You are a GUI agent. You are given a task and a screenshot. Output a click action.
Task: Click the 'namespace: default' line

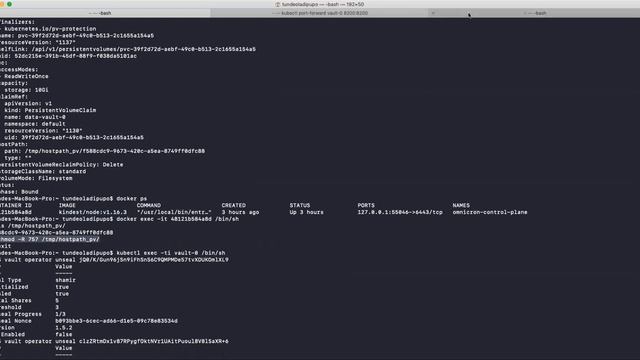pos(35,124)
